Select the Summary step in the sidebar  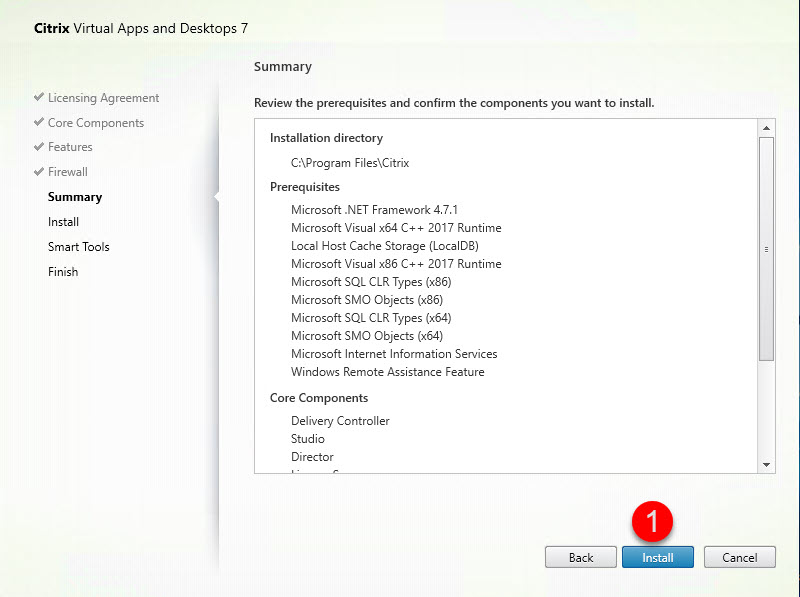(74, 197)
